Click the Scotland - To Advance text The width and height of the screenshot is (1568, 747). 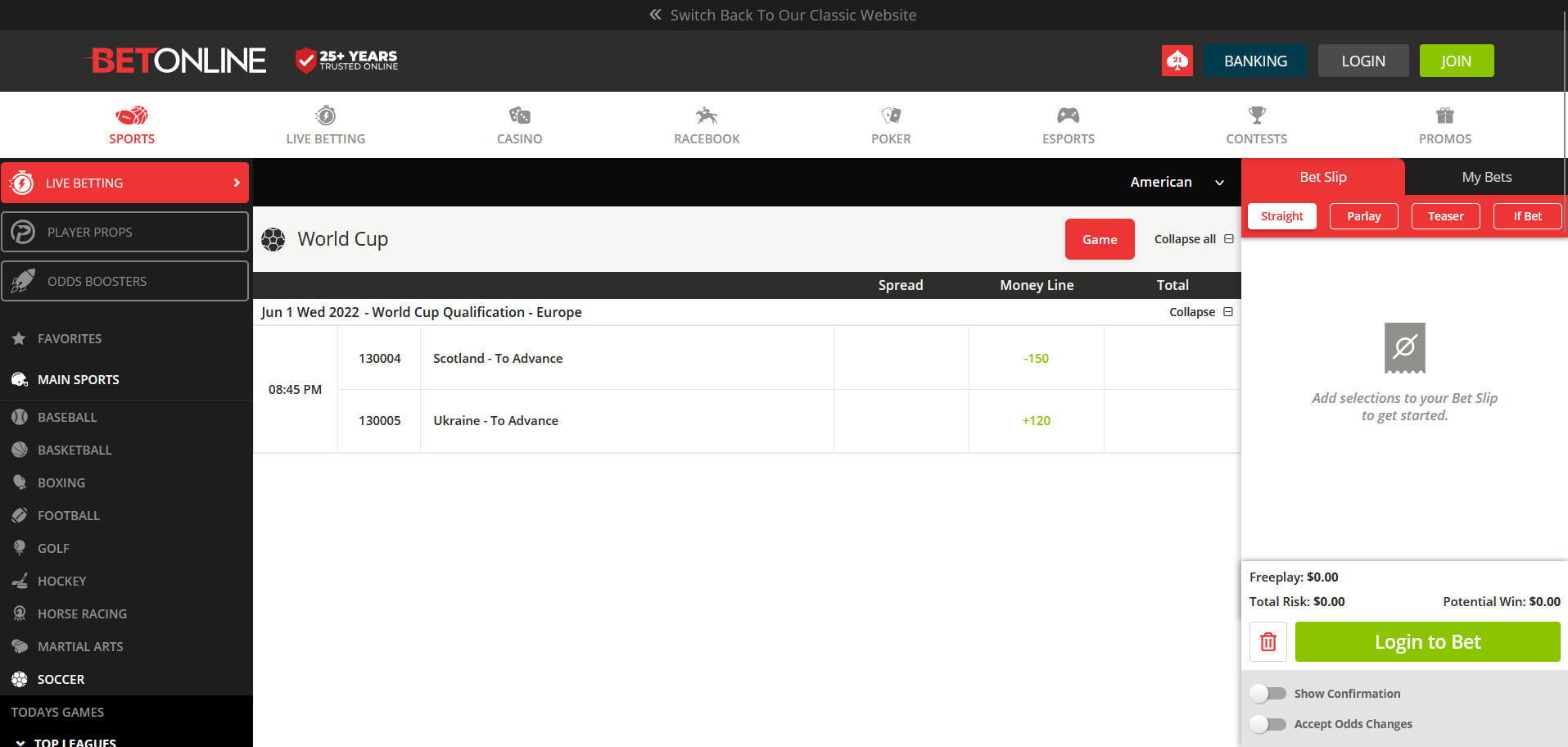pos(498,358)
